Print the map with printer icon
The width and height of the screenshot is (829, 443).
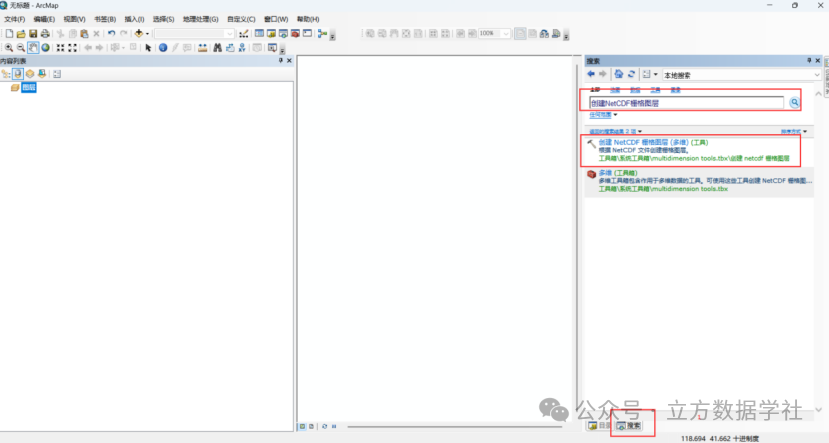45,34
